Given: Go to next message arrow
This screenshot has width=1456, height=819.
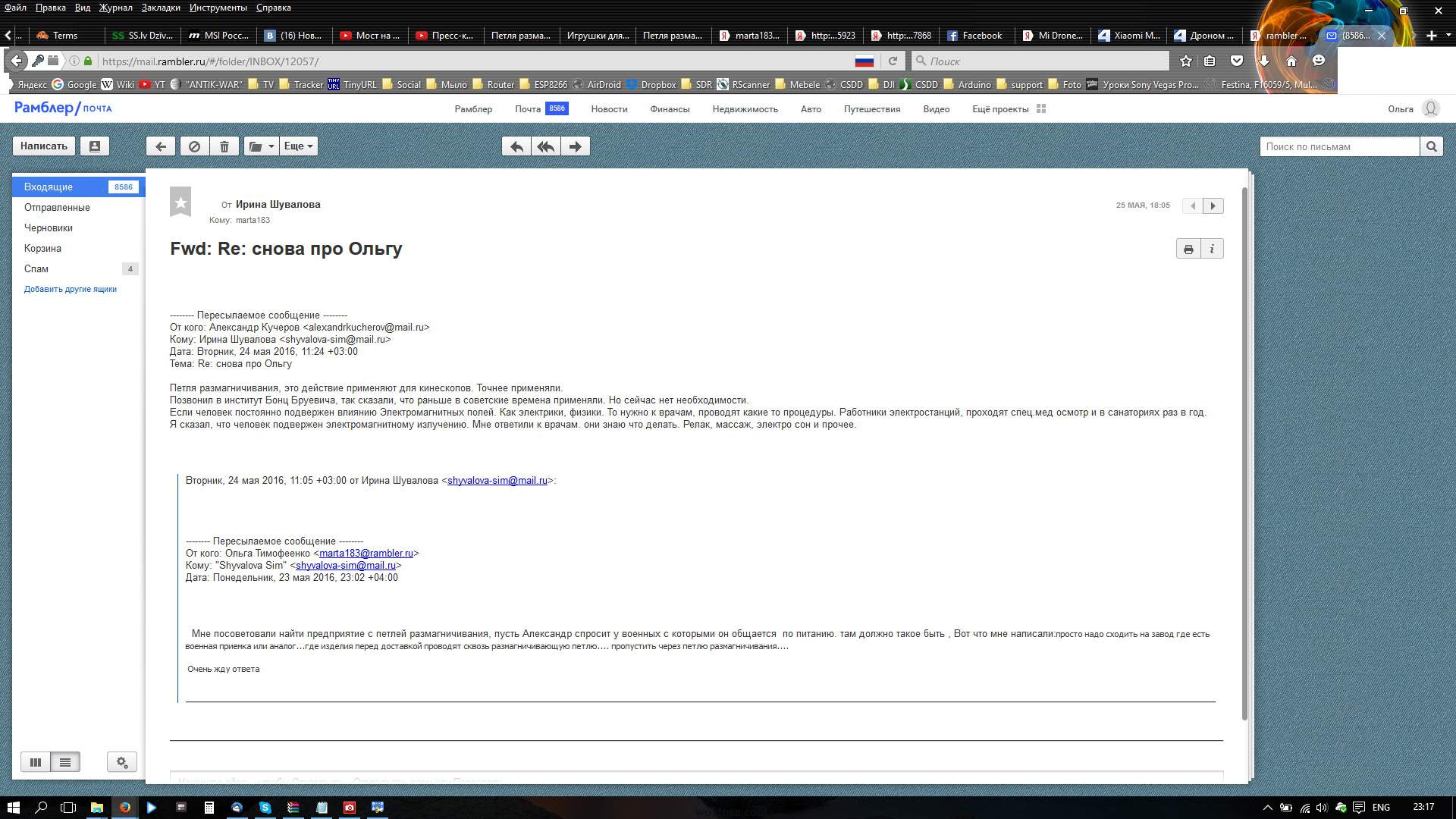Looking at the screenshot, I should pyautogui.click(x=1213, y=206).
